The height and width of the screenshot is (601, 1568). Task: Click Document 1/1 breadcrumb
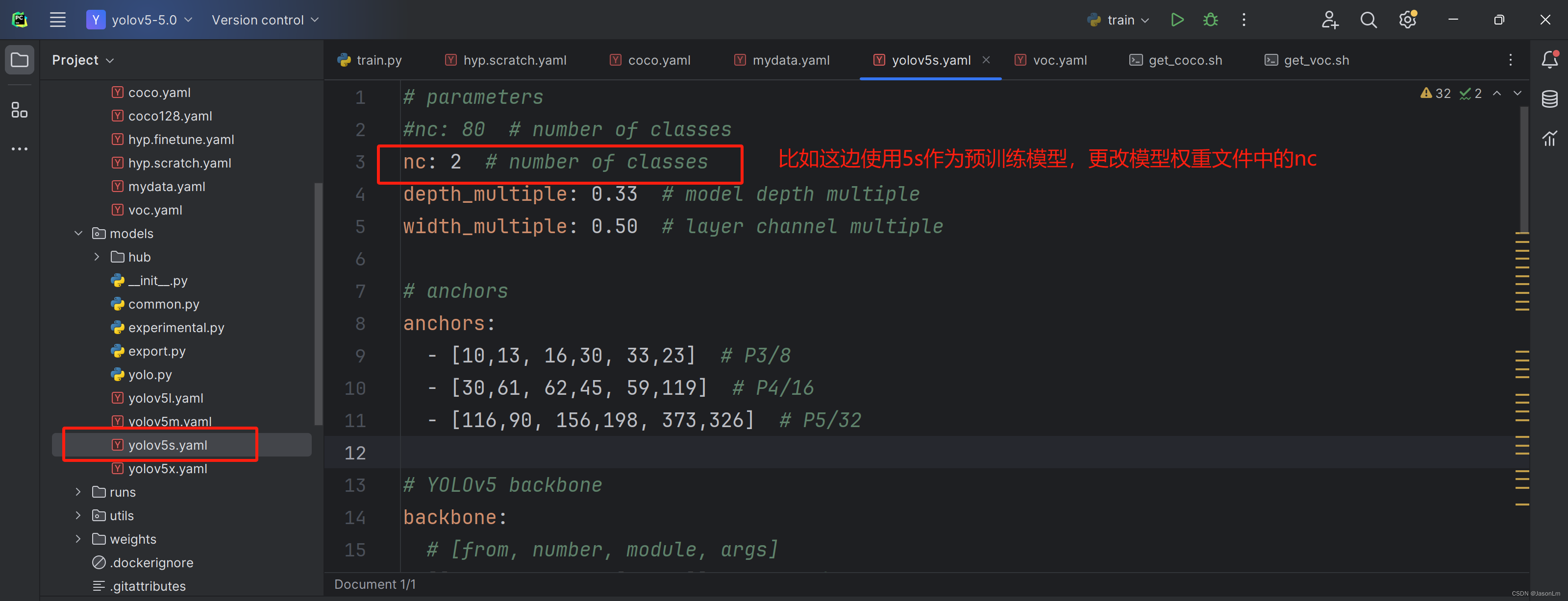(x=375, y=584)
